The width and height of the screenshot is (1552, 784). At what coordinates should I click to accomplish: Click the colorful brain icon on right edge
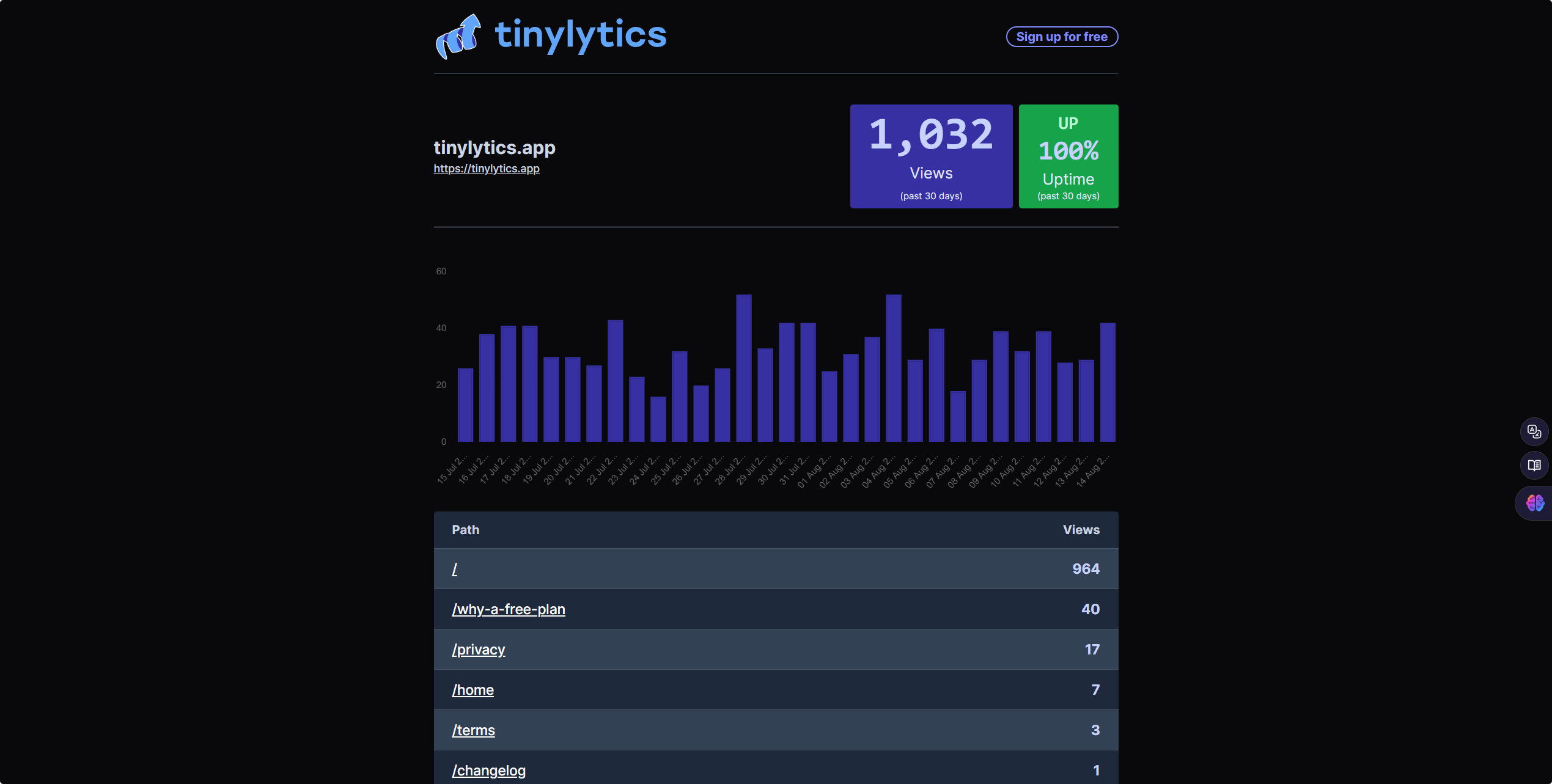pyautogui.click(x=1535, y=503)
